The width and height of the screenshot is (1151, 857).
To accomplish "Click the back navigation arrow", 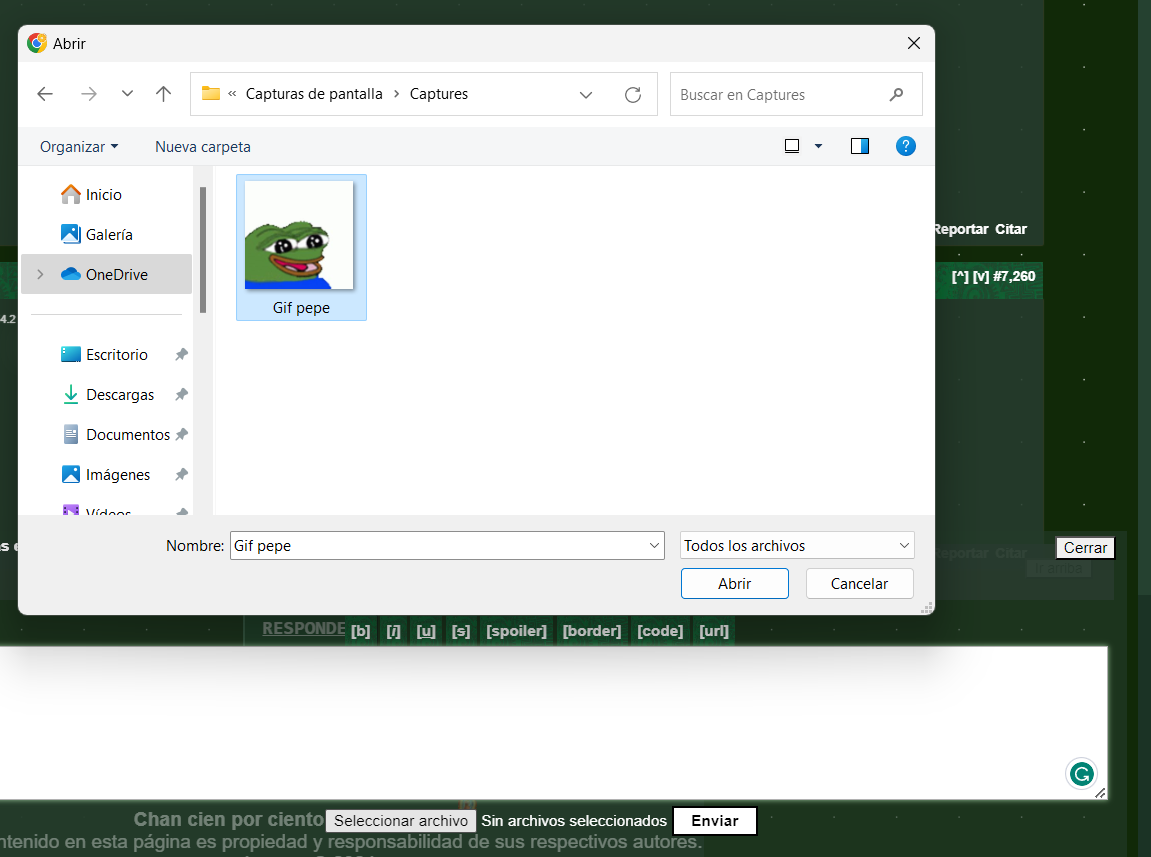I will coord(45,94).
